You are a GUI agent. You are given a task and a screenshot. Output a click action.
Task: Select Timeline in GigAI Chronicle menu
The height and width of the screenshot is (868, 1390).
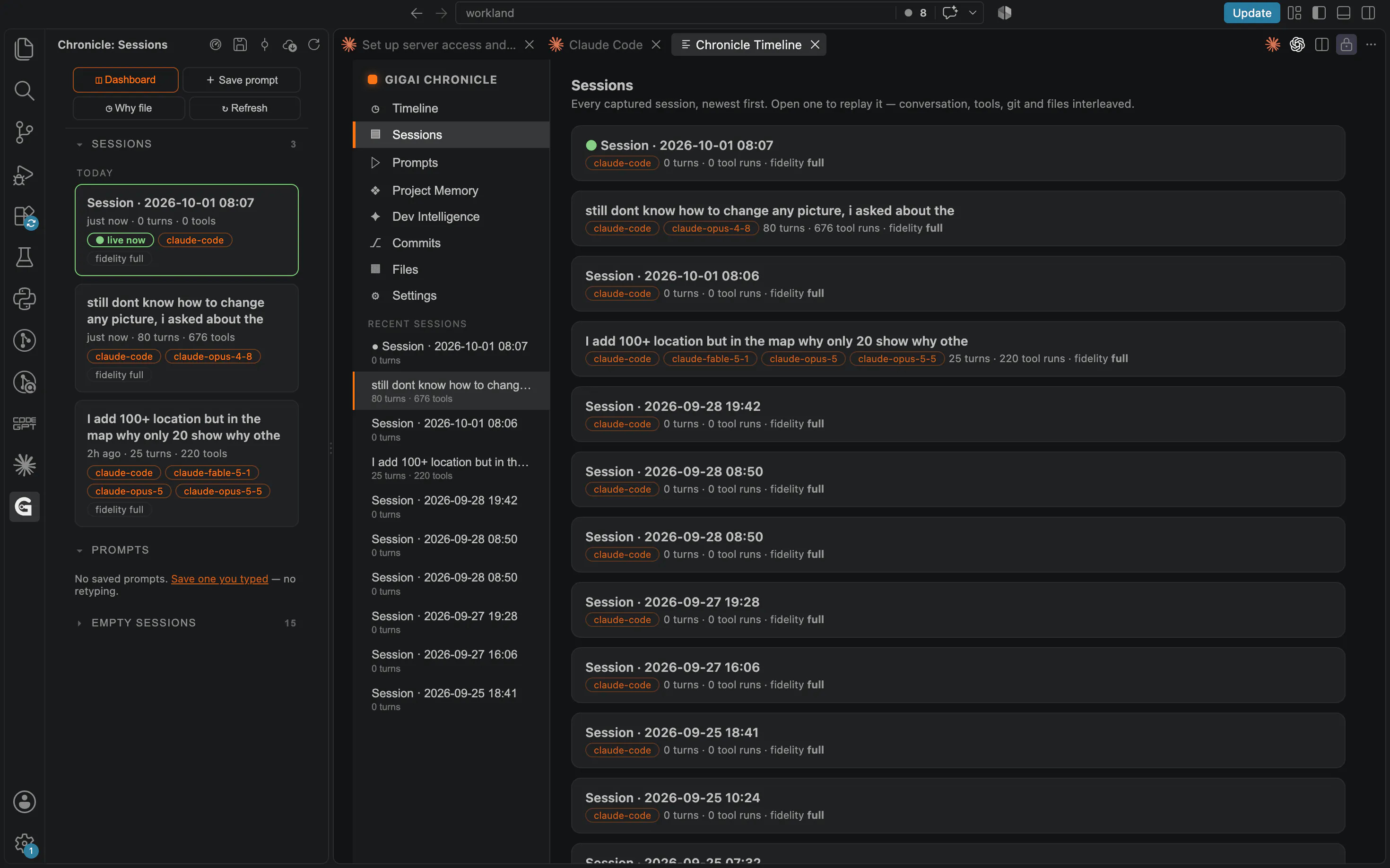(451, 109)
